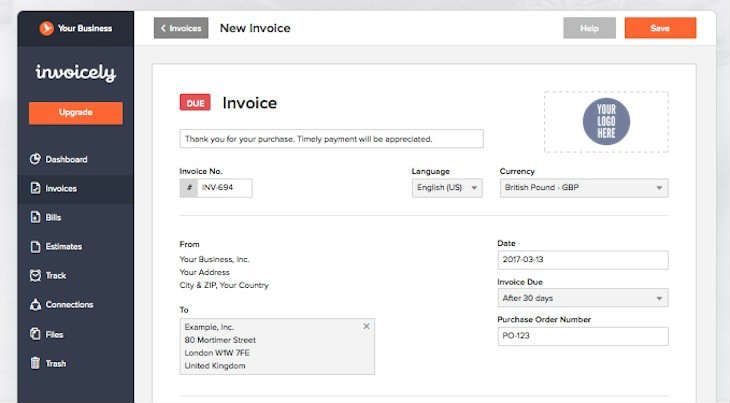The width and height of the screenshot is (730, 403).
Task: Go back with the Invoices button
Action: pyautogui.click(x=181, y=28)
